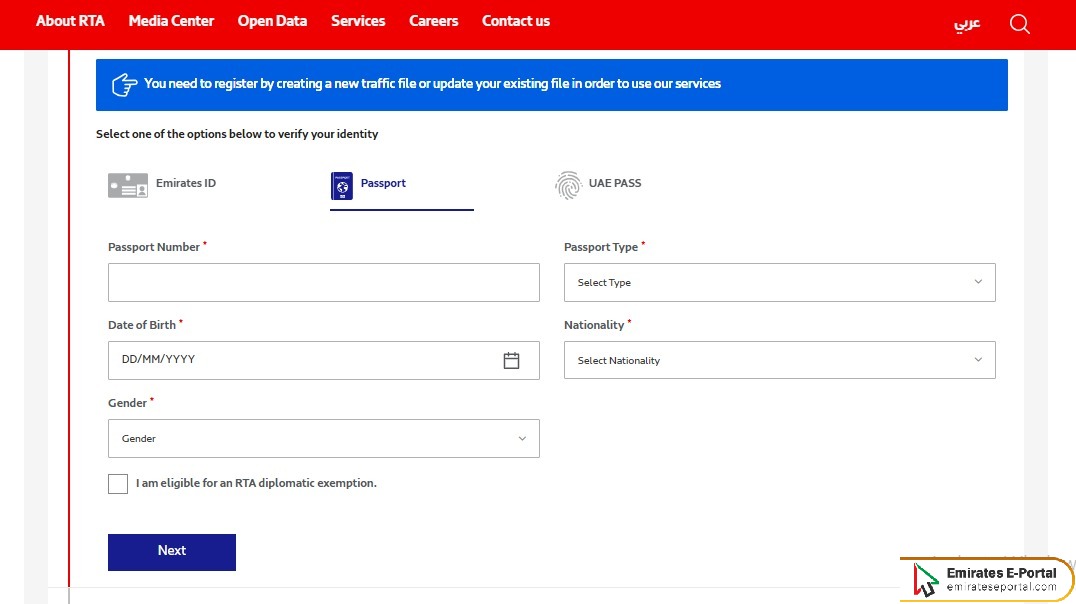The image size is (1076, 604).
Task: Switch to the Emirates ID tab
Action: coord(186,183)
